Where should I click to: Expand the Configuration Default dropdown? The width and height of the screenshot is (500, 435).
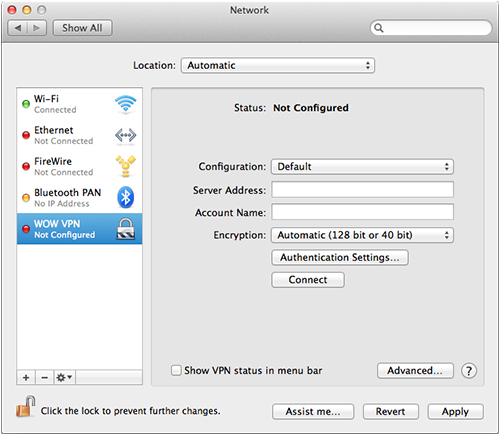point(362,166)
